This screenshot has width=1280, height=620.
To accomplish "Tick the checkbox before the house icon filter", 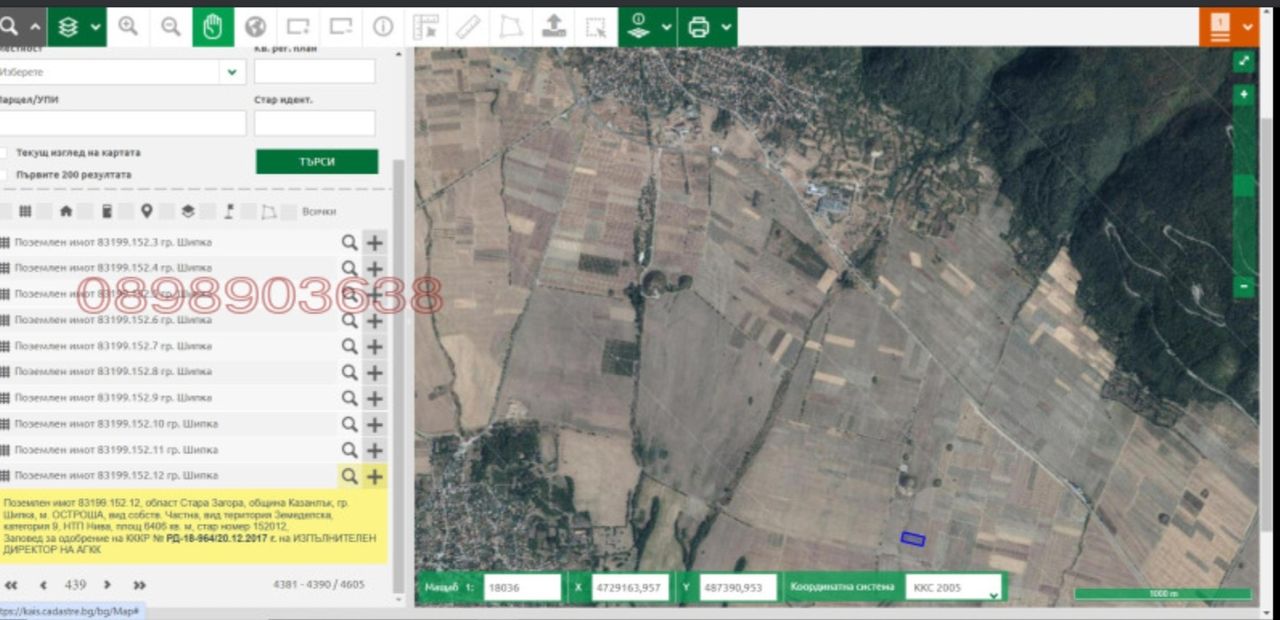I will pos(45,212).
